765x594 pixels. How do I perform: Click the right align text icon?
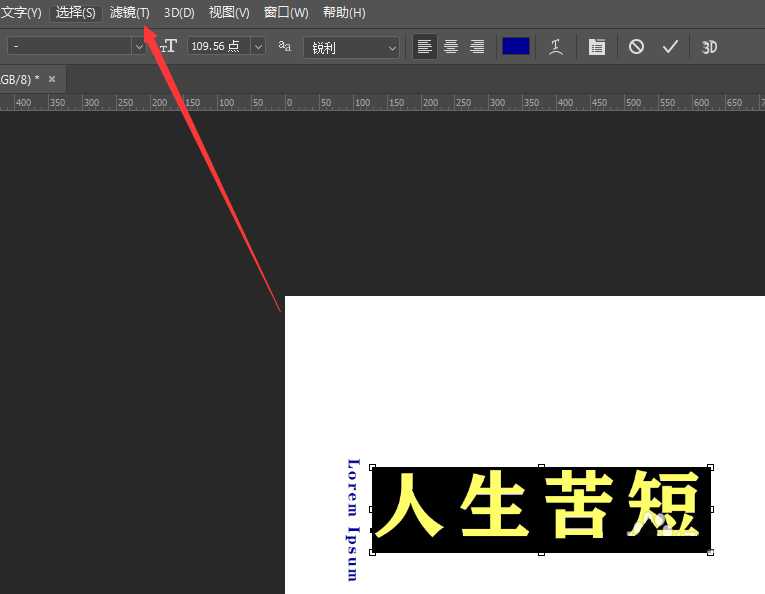tap(477, 47)
